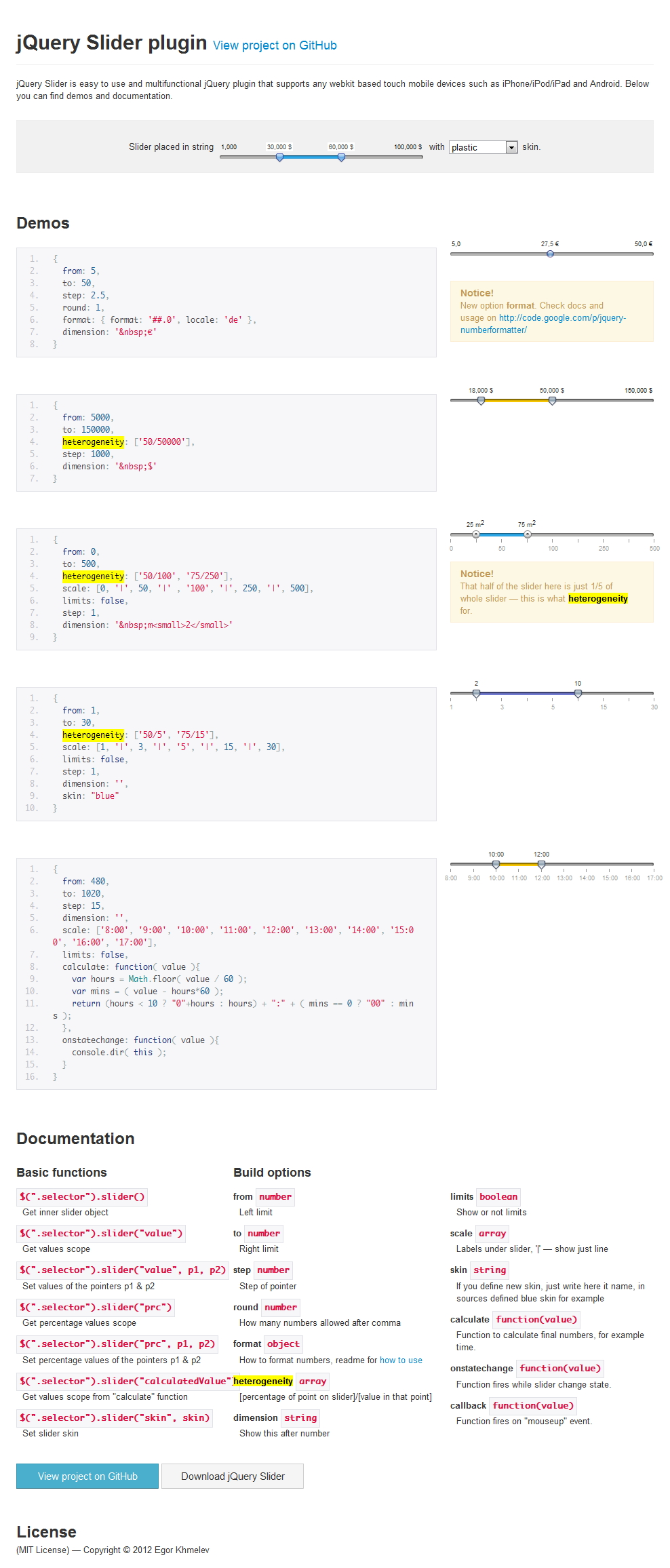This screenshot has height=1568, width=670.
Task: Click the function(value) tag next to calculate
Action: (x=536, y=1319)
